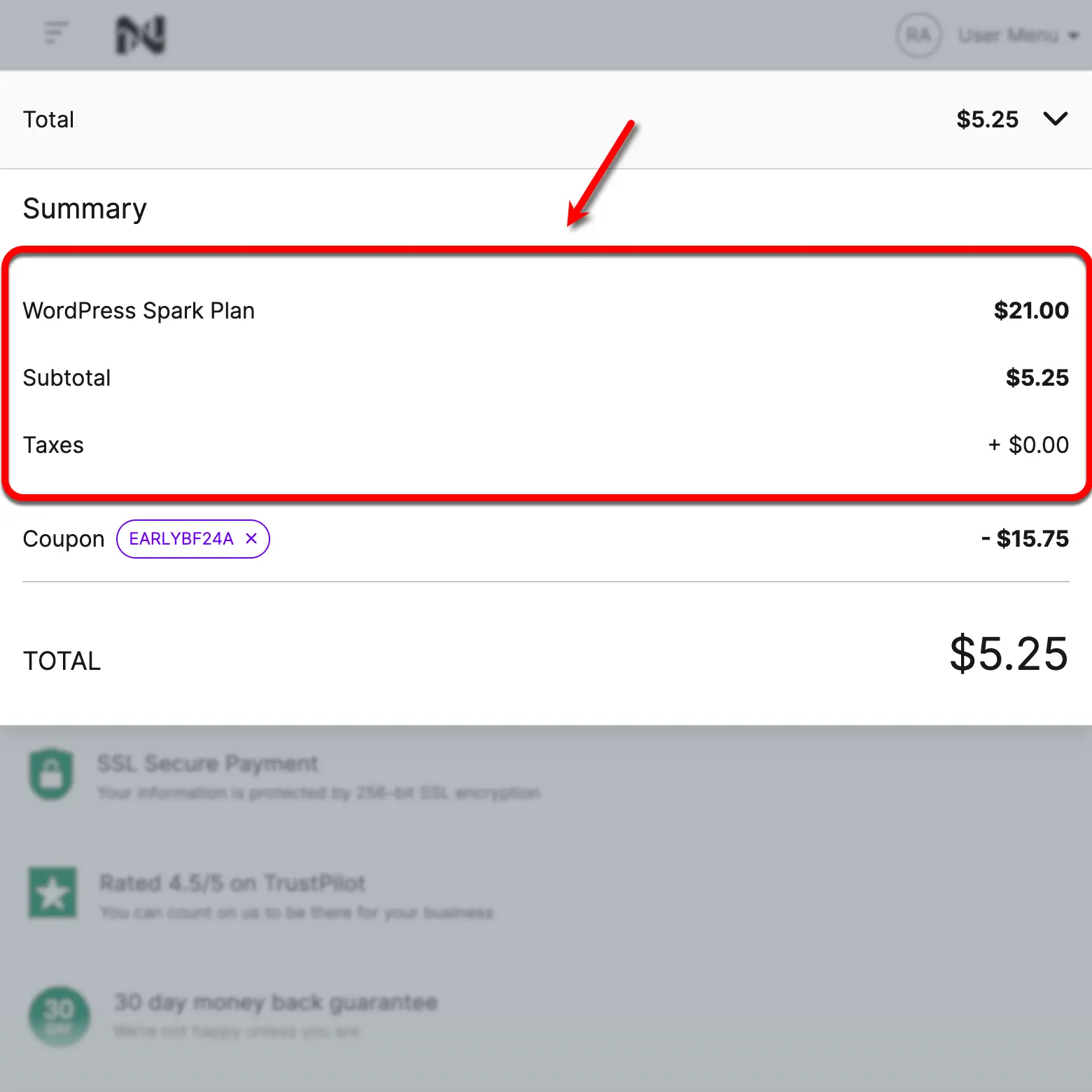This screenshot has height=1092, width=1092.
Task: Collapse the order summary with the Total chevron
Action: point(1056,119)
